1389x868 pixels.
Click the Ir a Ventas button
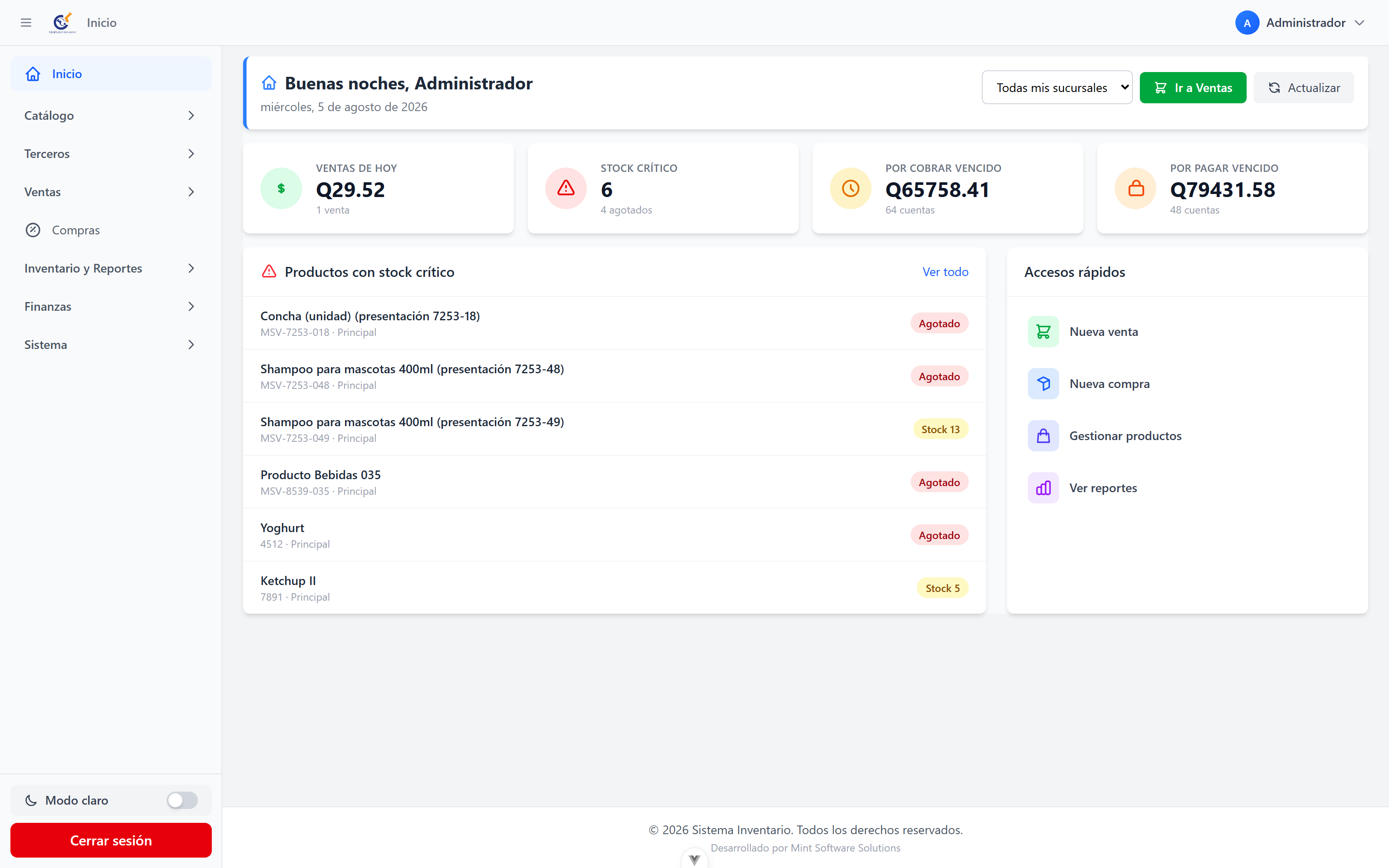pos(1193,87)
